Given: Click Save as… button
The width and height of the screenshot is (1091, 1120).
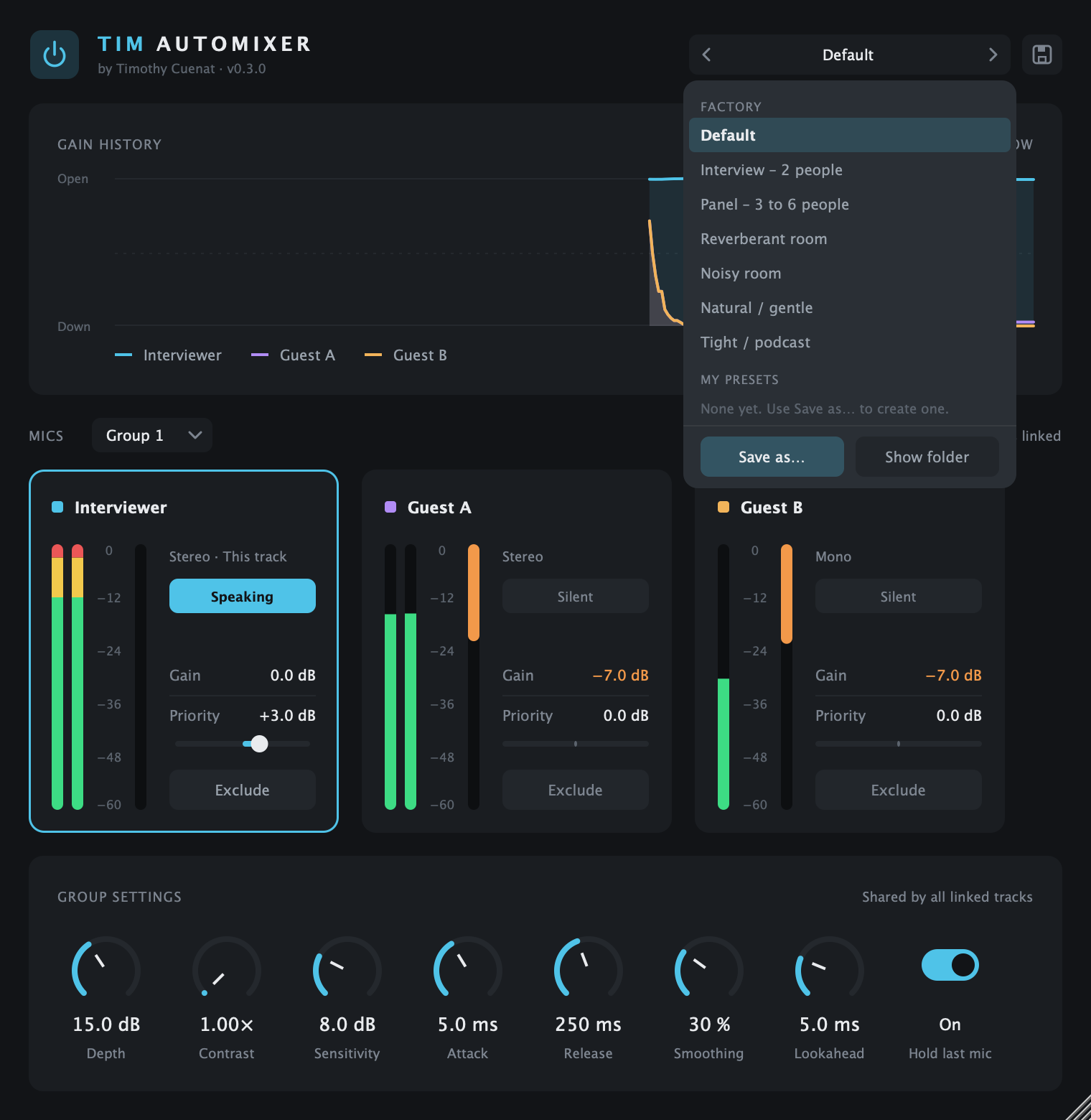Looking at the screenshot, I should pos(772,457).
